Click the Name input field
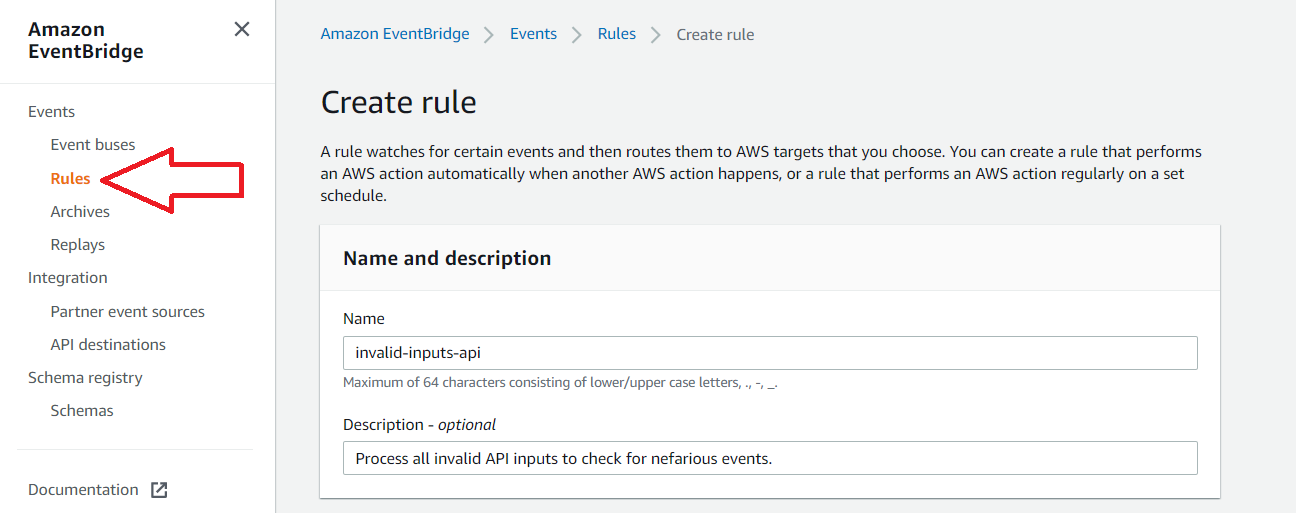 (x=770, y=353)
